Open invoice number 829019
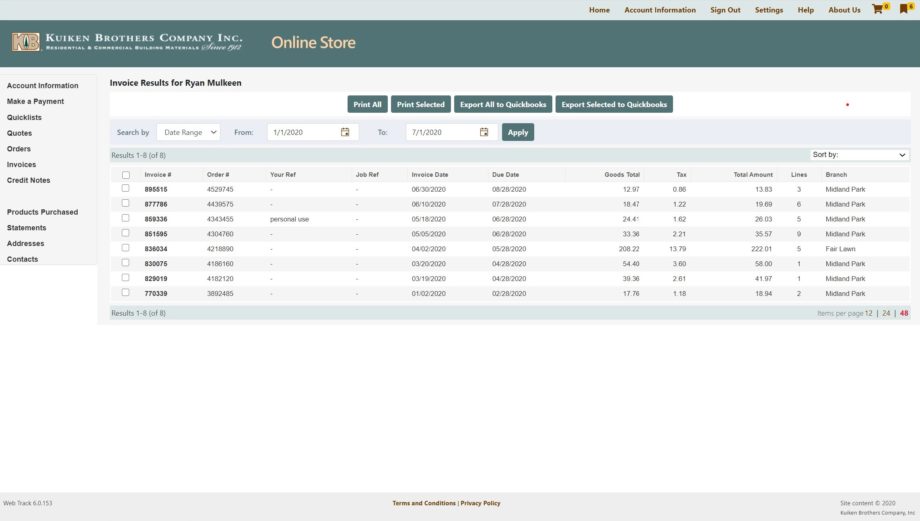Viewport: 920px width, 521px height. 156,279
